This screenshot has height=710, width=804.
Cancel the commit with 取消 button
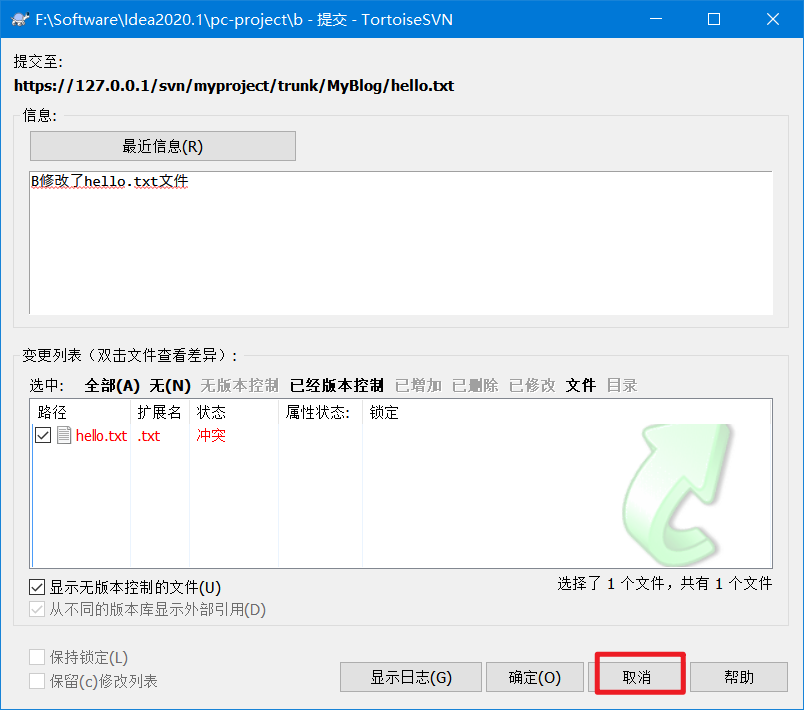coord(636,677)
